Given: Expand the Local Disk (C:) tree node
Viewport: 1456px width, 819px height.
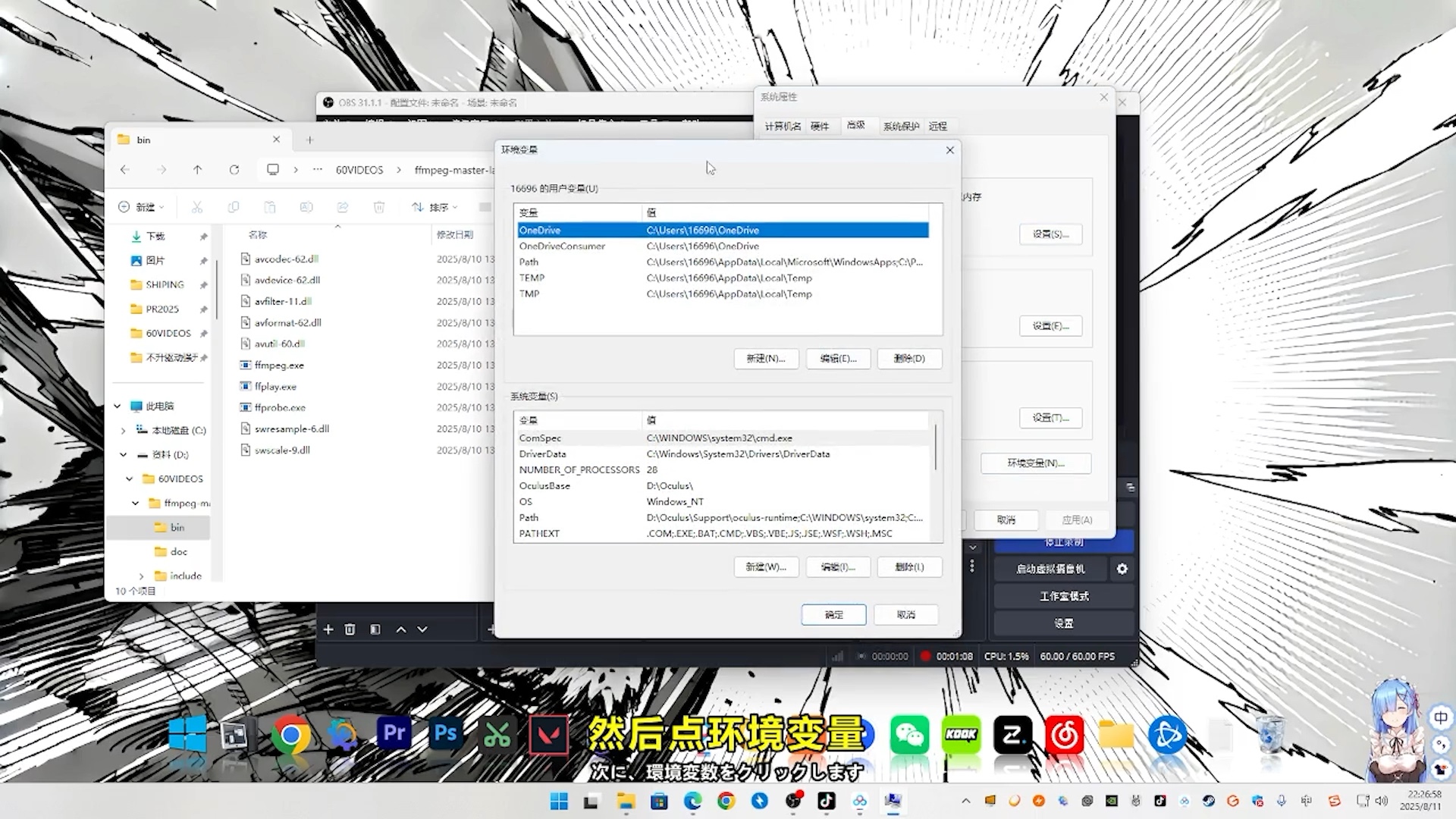Looking at the screenshot, I should coord(124,431).
